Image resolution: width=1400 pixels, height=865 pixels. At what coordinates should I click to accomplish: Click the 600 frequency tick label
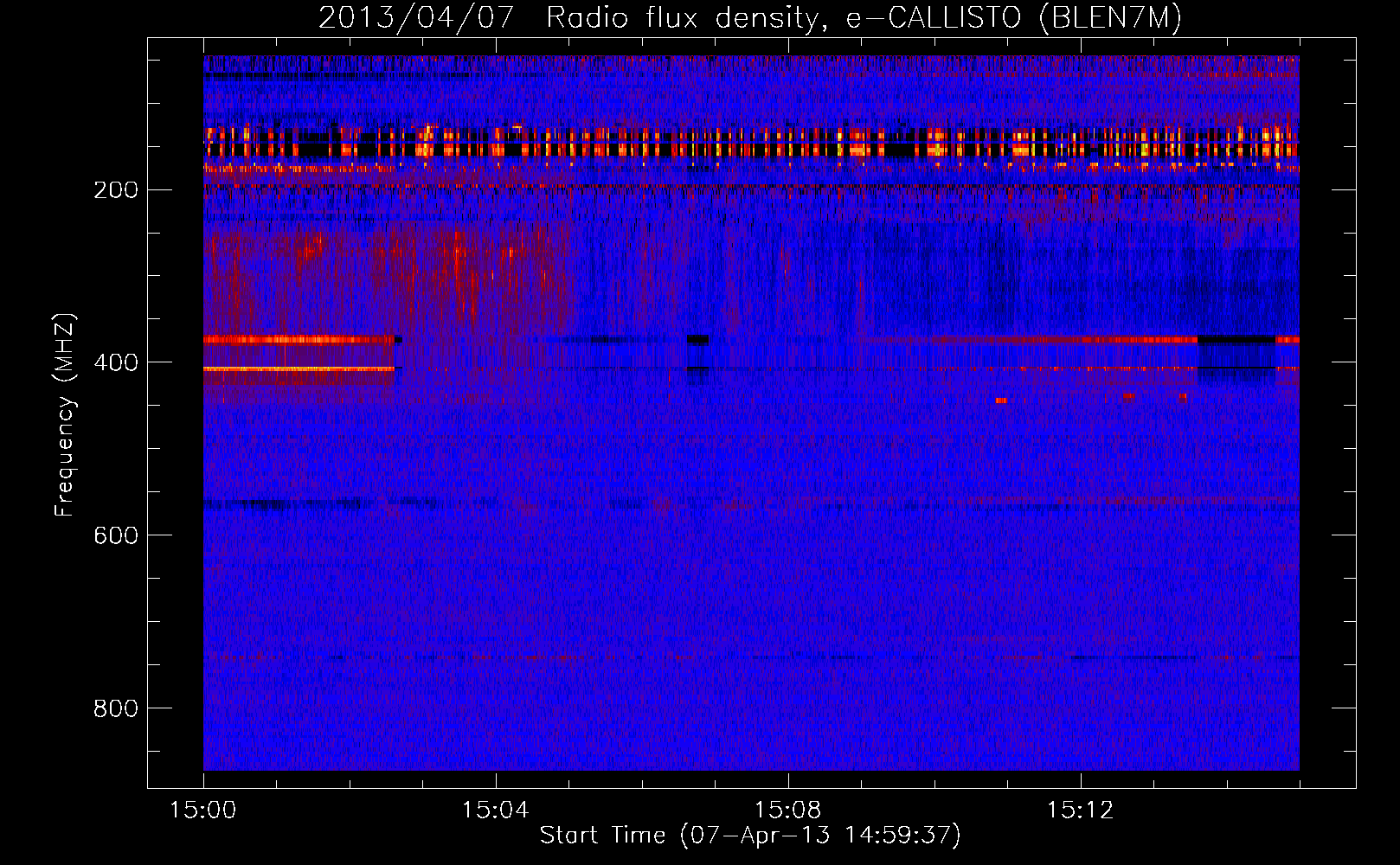(x=115, y=535)
